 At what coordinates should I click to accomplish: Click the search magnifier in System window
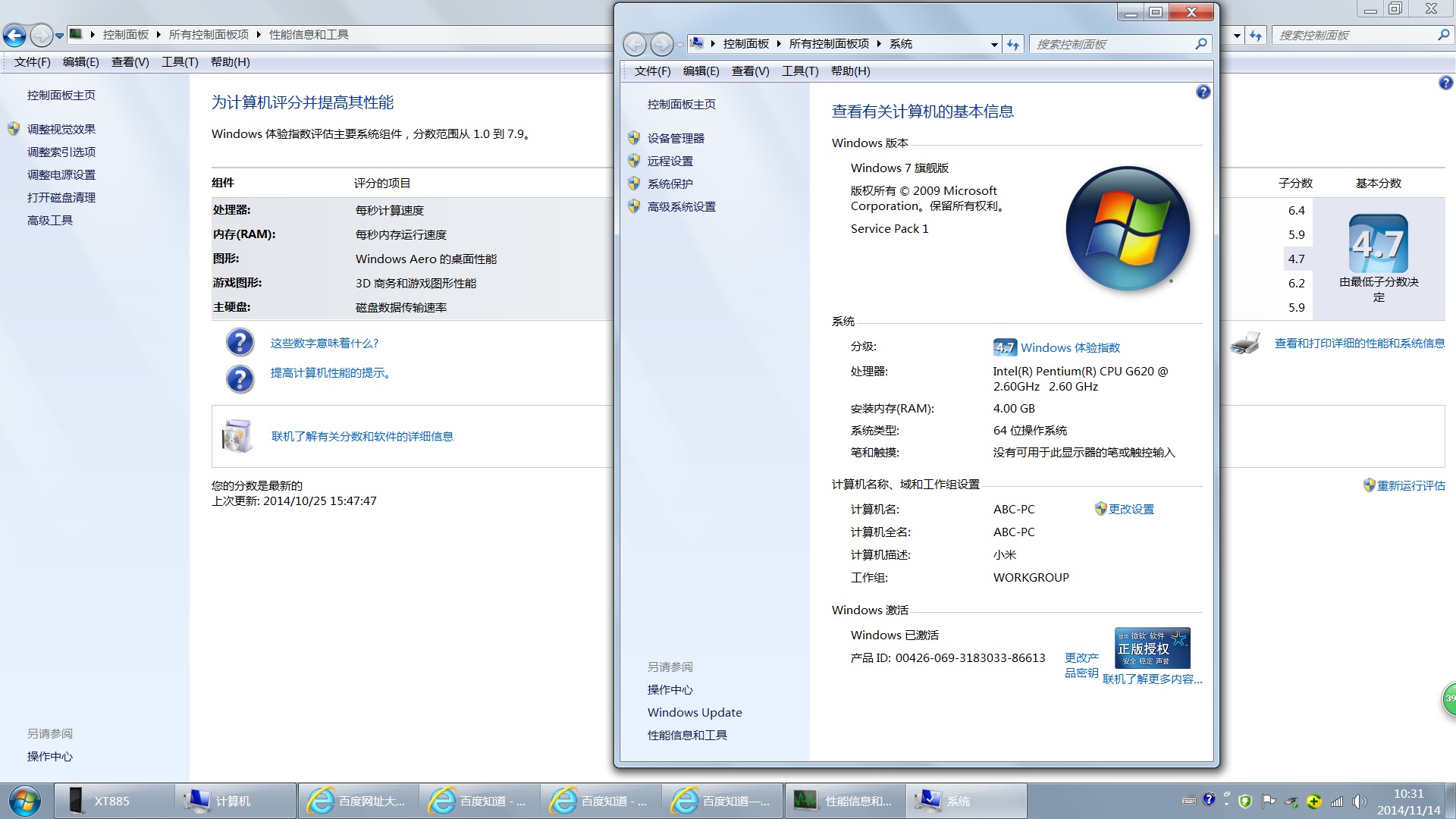coord(1200,44)
